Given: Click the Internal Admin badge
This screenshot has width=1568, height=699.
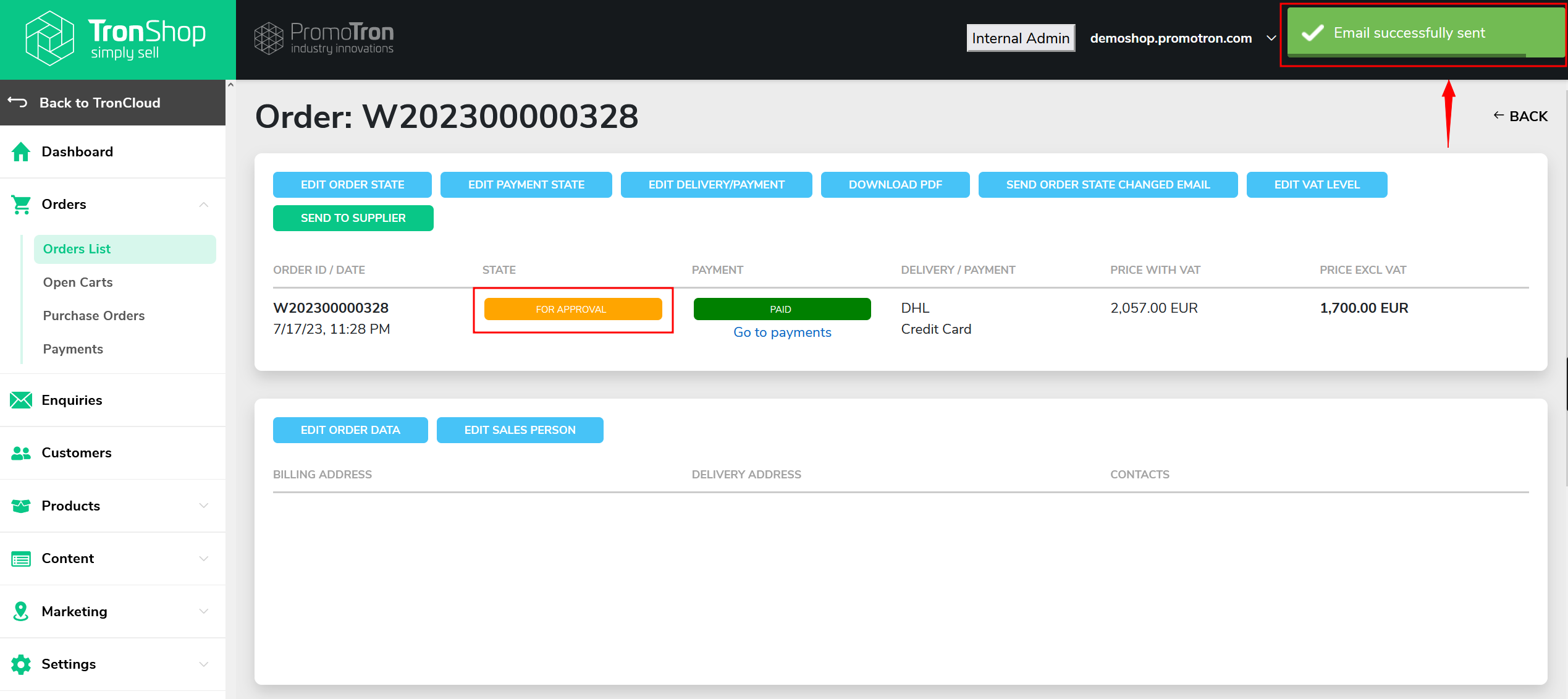Looking at the screenshot, I should 1021,38.
